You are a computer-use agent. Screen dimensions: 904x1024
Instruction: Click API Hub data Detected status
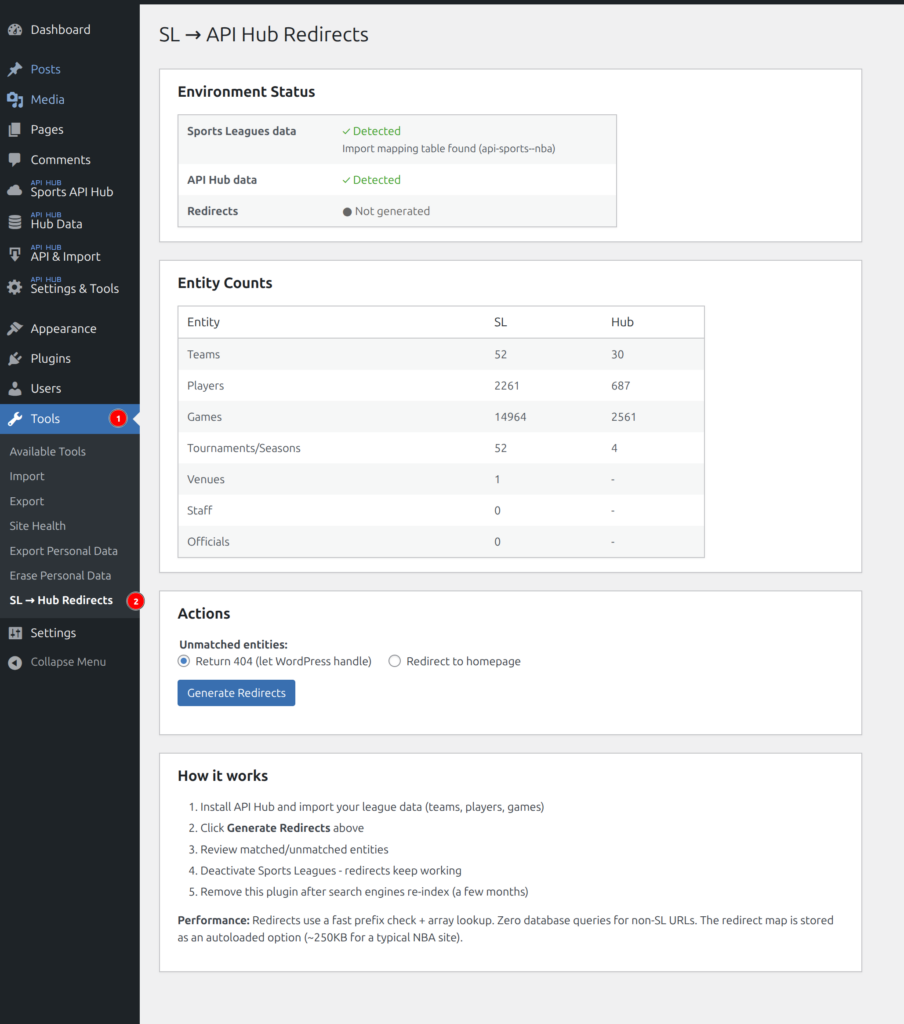[x=372, y=180]
